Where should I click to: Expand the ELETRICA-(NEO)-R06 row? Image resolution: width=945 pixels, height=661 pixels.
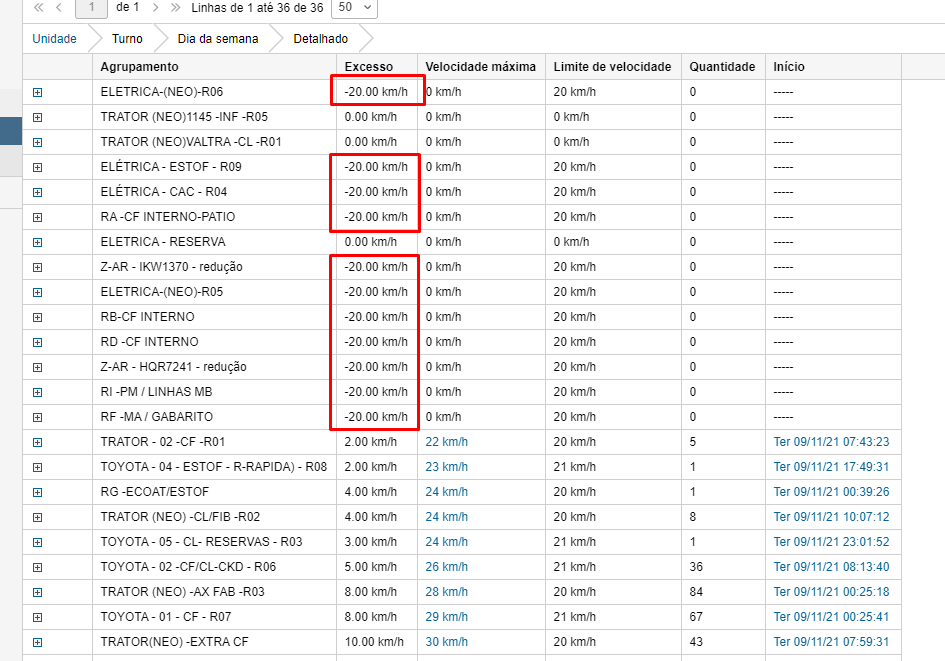(37, 92)
